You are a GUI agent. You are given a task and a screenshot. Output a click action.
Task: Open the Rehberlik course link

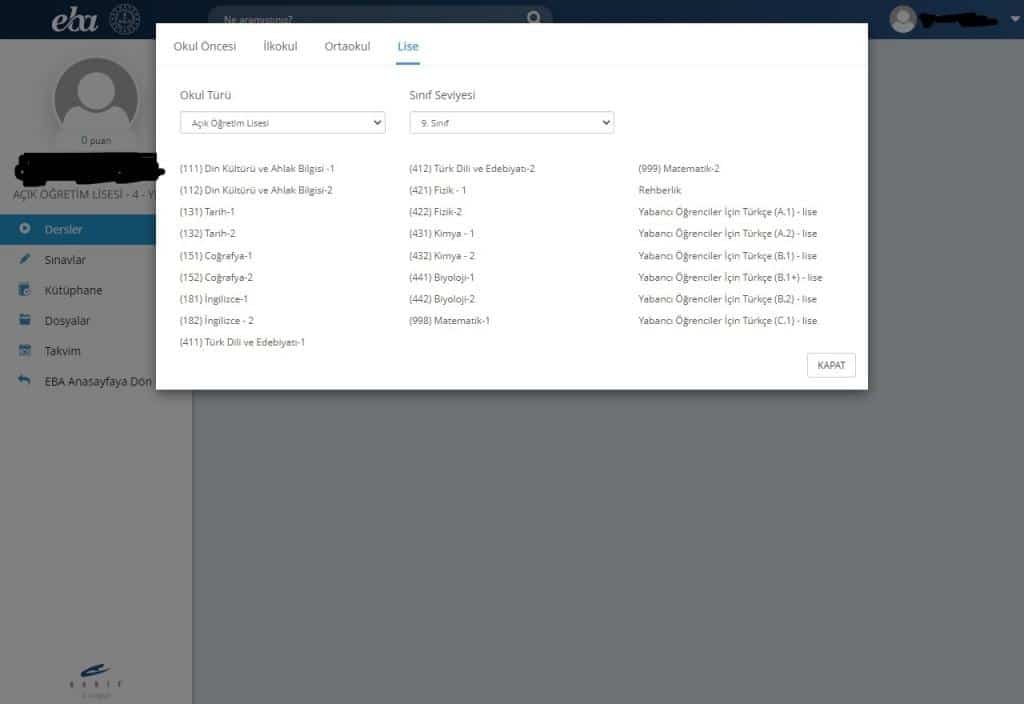pyautogui.click(x=659, y=190)
